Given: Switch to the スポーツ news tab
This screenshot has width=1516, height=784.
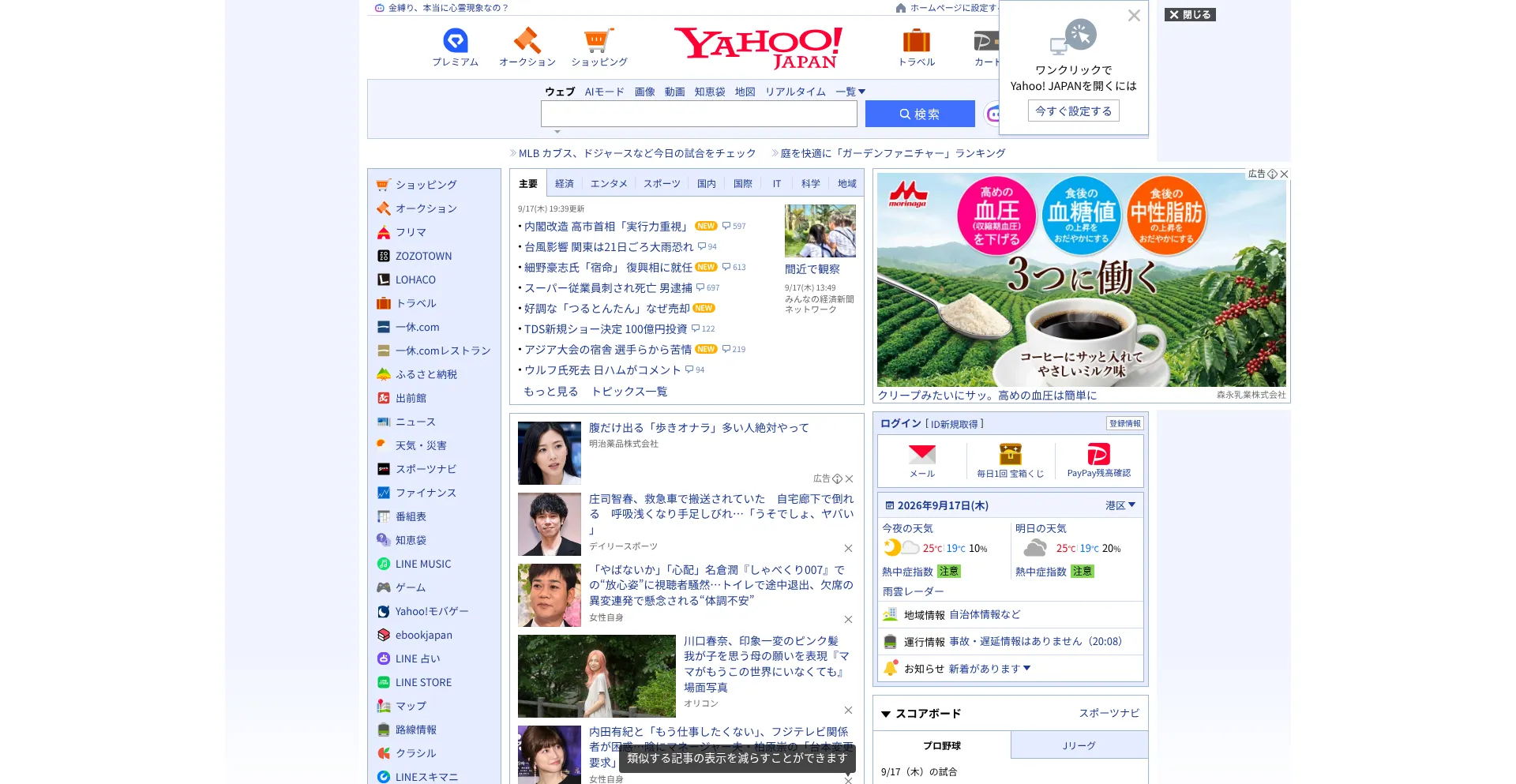Looking at the screenshot, I should point(662,184).
